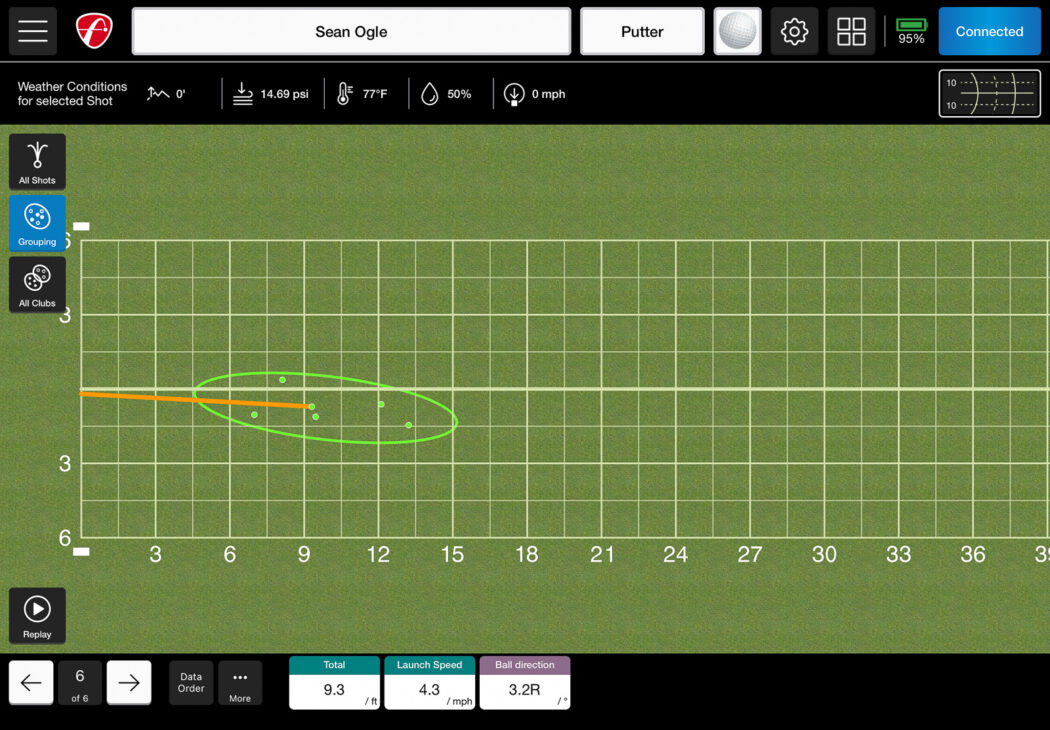Check the battery level indicator
Screen dimensions: 1050x730
tap(910, 31)
